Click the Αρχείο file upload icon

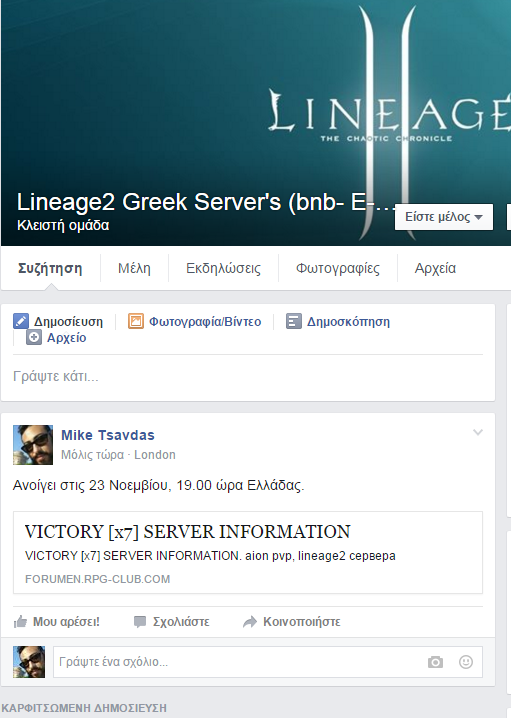click(x=33, y=338)
